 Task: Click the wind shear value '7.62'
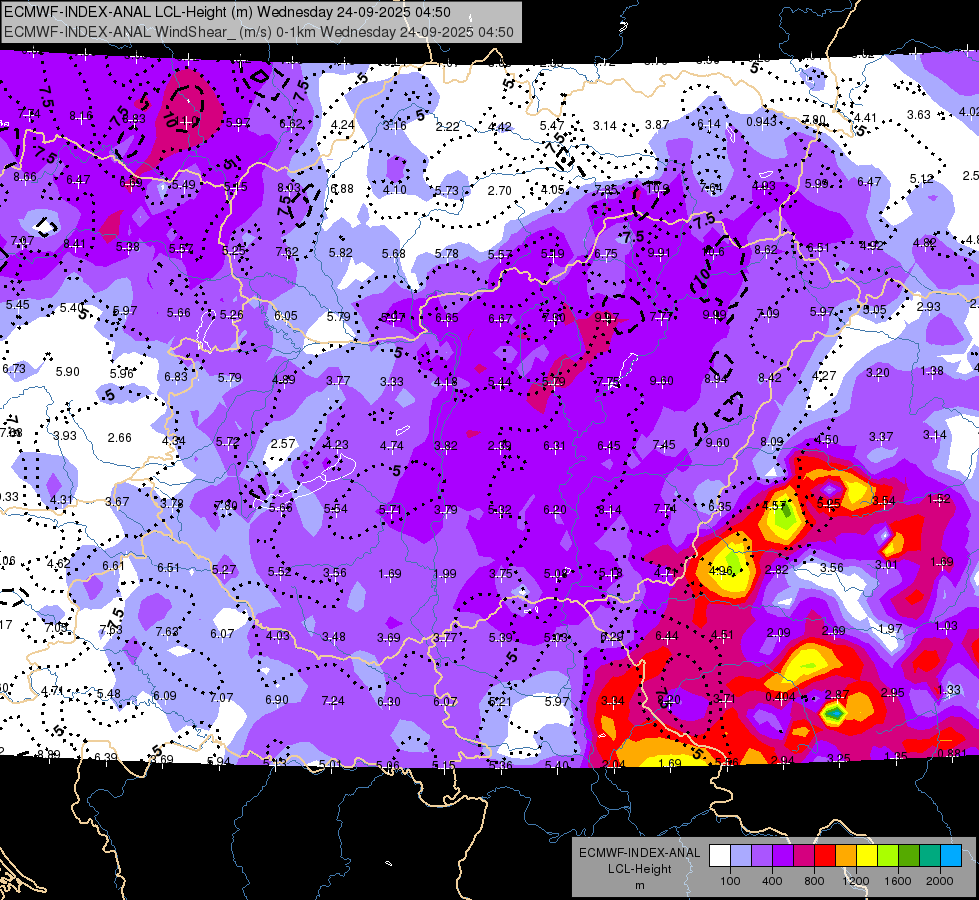click(x=287, y=252)
